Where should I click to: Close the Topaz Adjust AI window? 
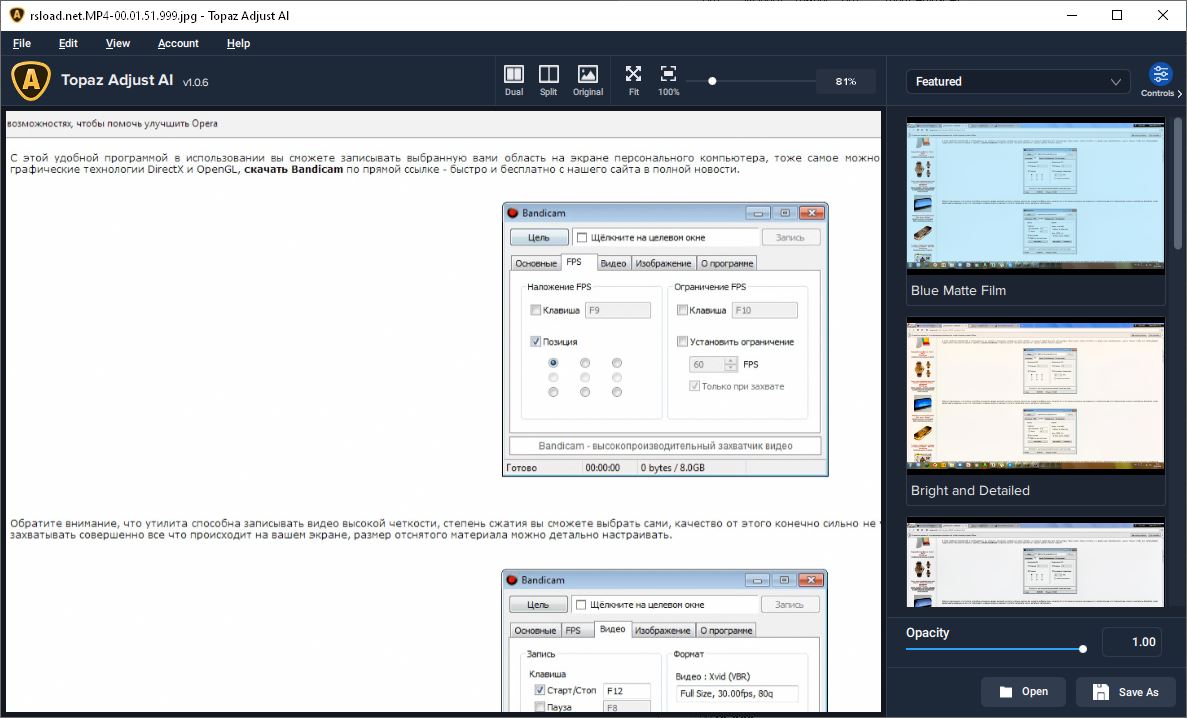[1163, 15]
